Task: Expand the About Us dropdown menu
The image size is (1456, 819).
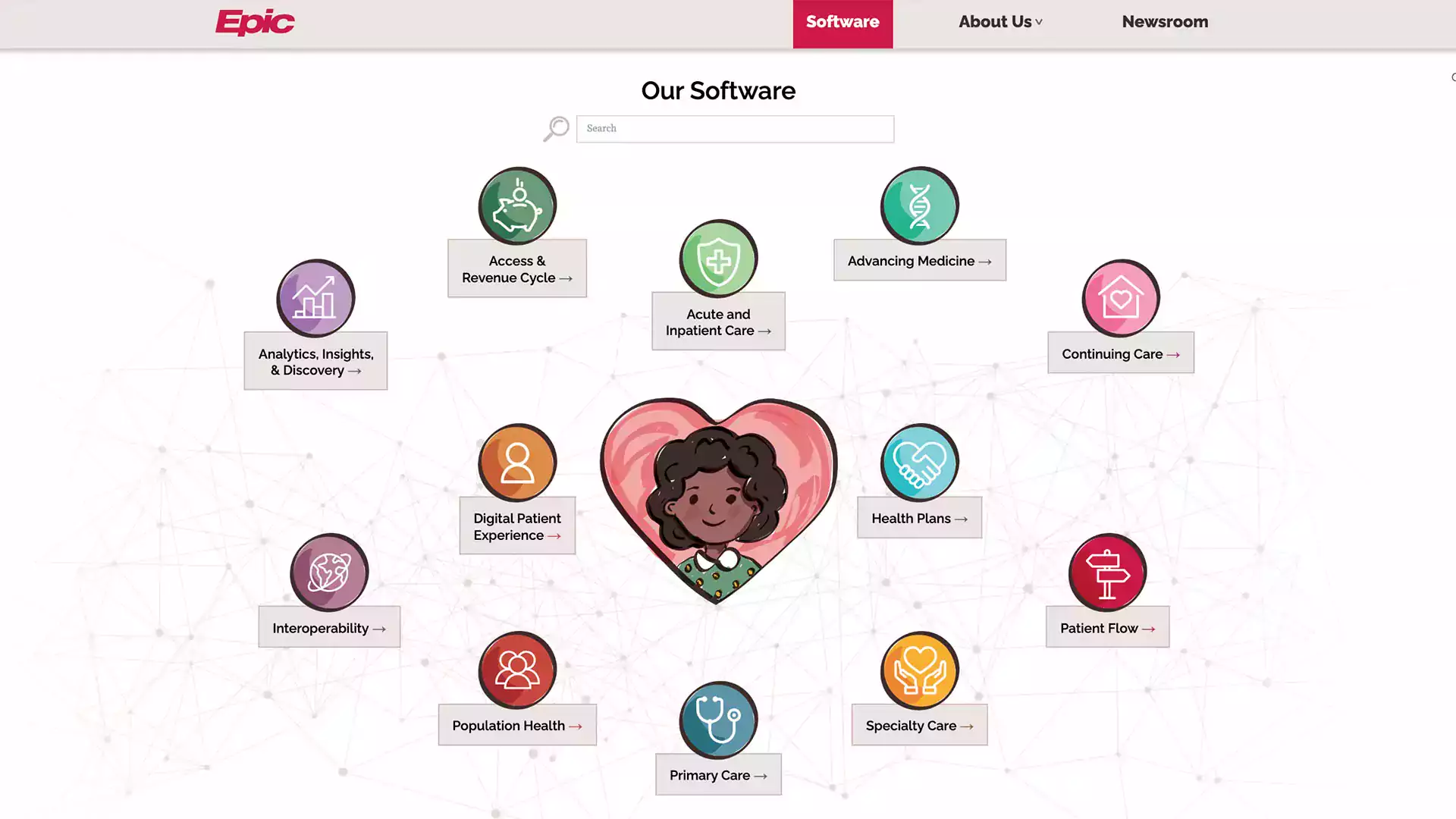Action: click(x=999, y=22)
